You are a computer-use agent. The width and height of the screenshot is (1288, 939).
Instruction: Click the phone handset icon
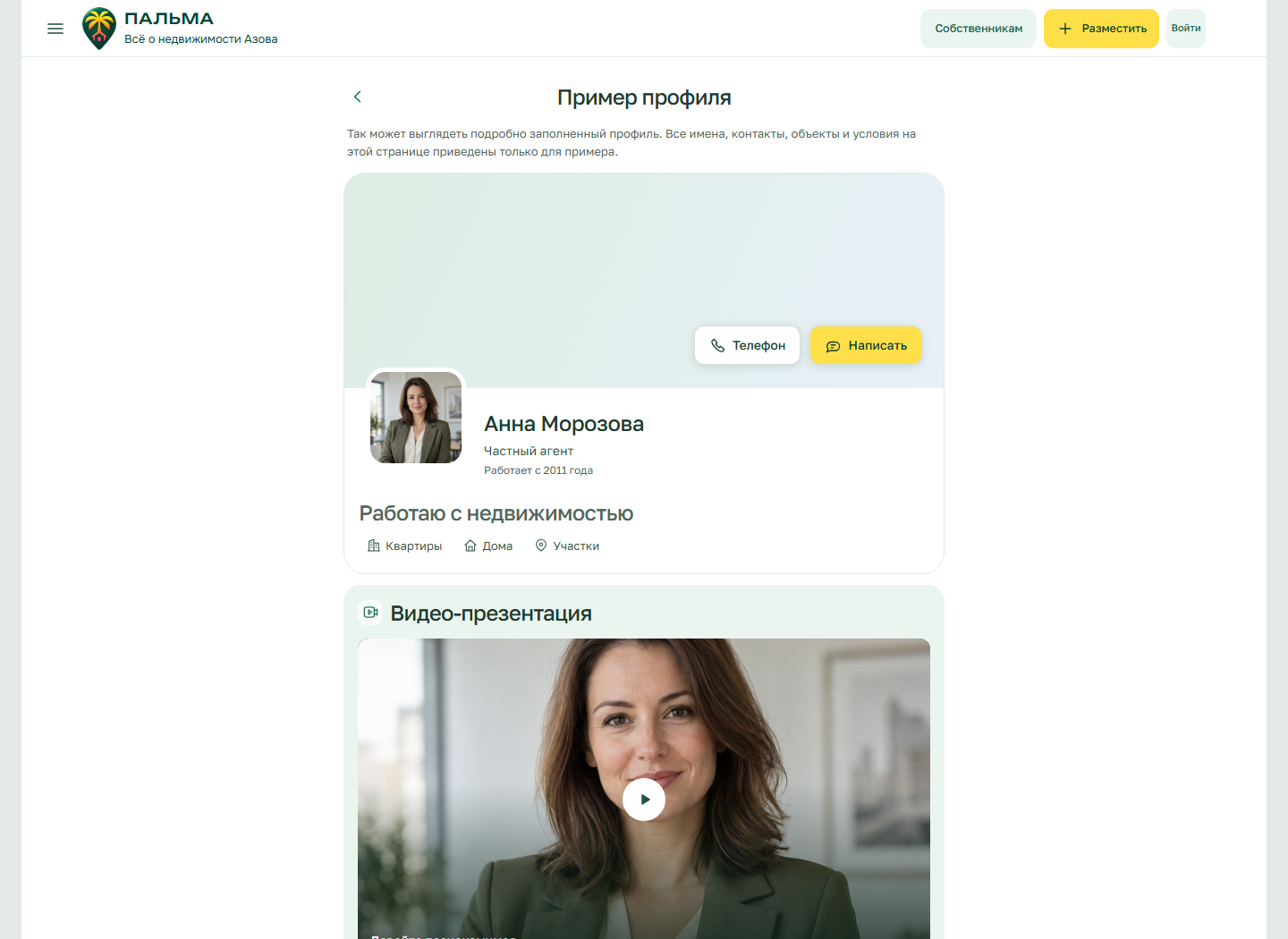(x=717, y=345)
